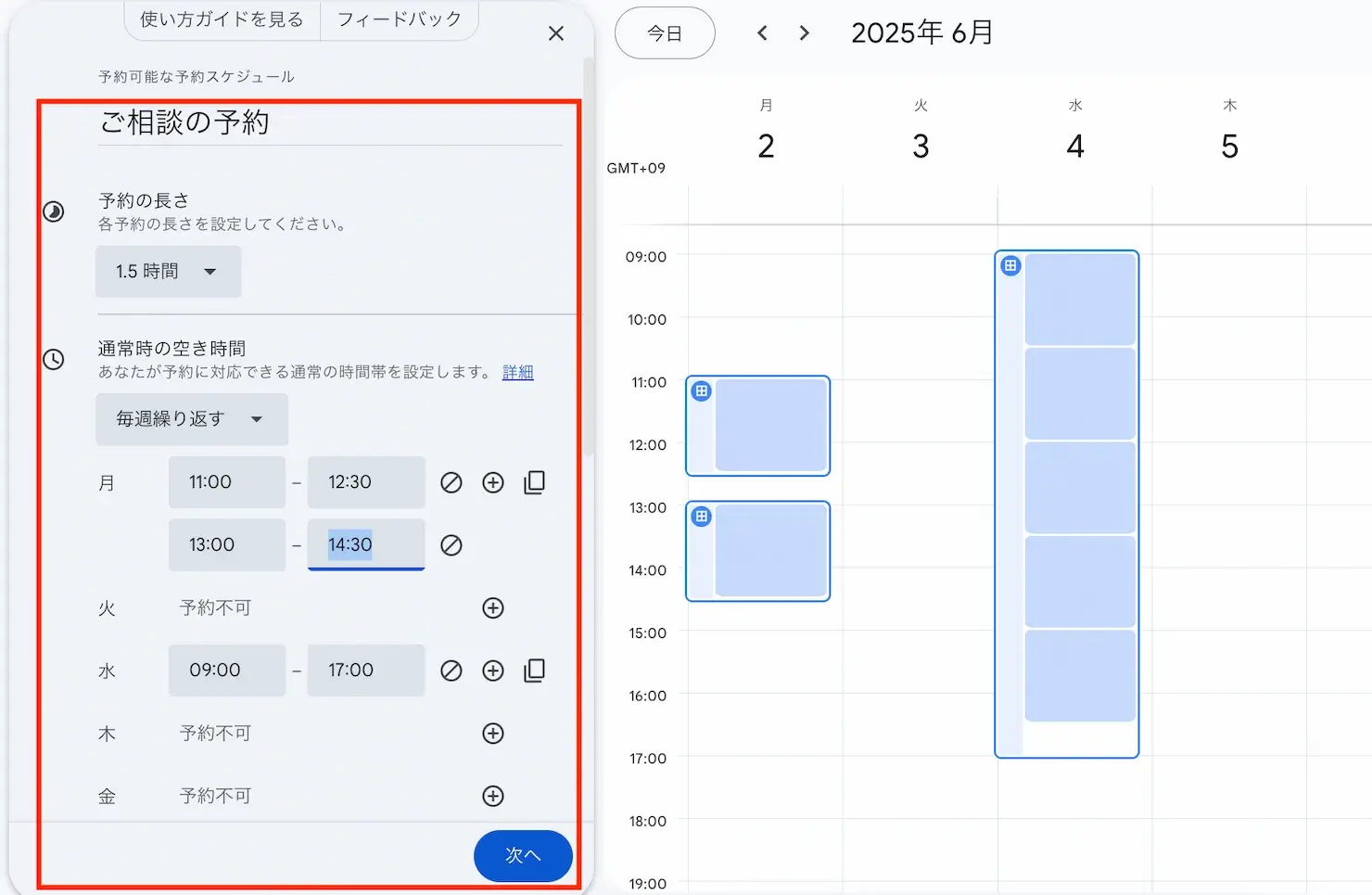Screen dimensions: 1372x895
Task: Edit Monday second start time 13:00
Action: point(227,545)
